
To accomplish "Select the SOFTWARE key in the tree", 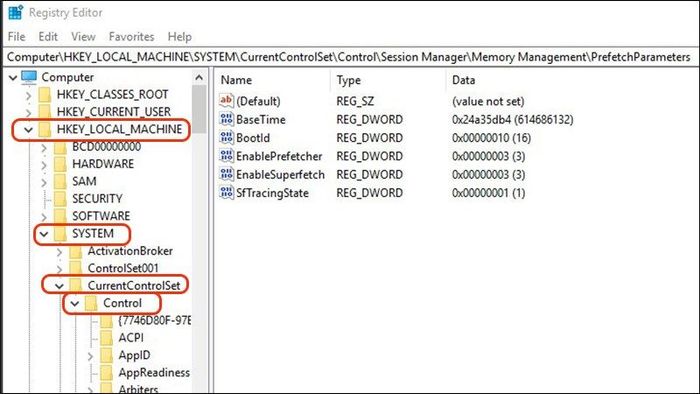I will [101, 216].
